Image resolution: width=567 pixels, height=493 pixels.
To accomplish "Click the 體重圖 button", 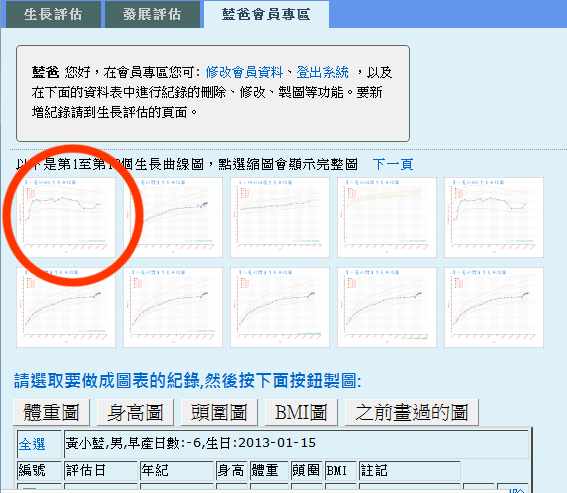I will [x=51, y=412].
